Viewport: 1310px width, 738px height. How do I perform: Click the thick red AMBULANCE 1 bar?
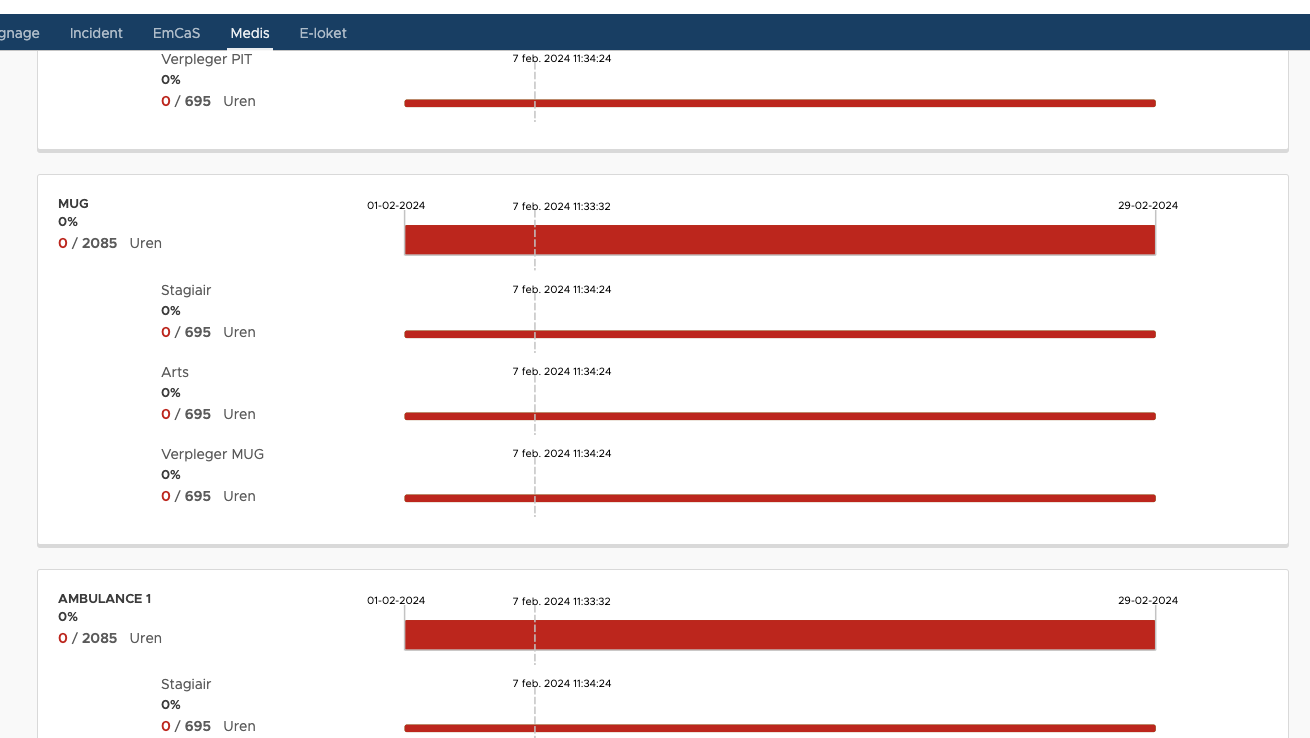pyautogui.click(x=779, y=635)
